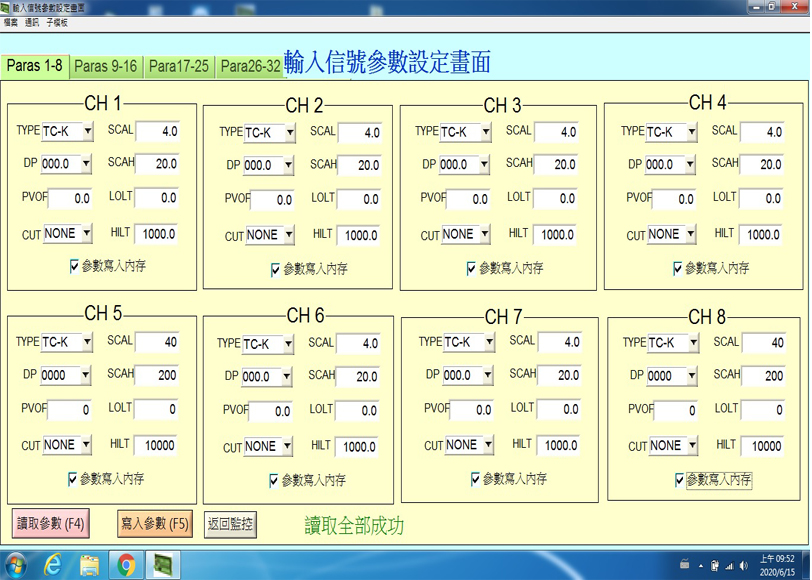
Task: Click 返回監控 button
Action: (x=230, y=525)
